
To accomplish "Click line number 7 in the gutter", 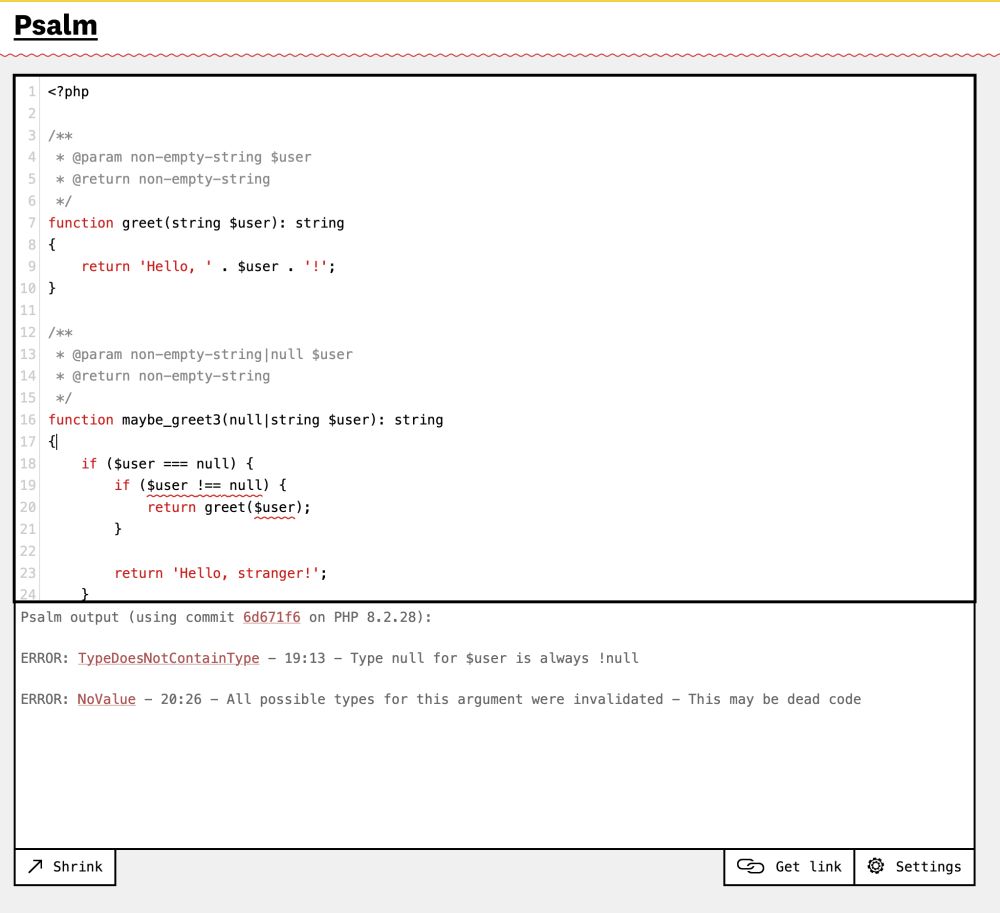I will click(31, 223).
